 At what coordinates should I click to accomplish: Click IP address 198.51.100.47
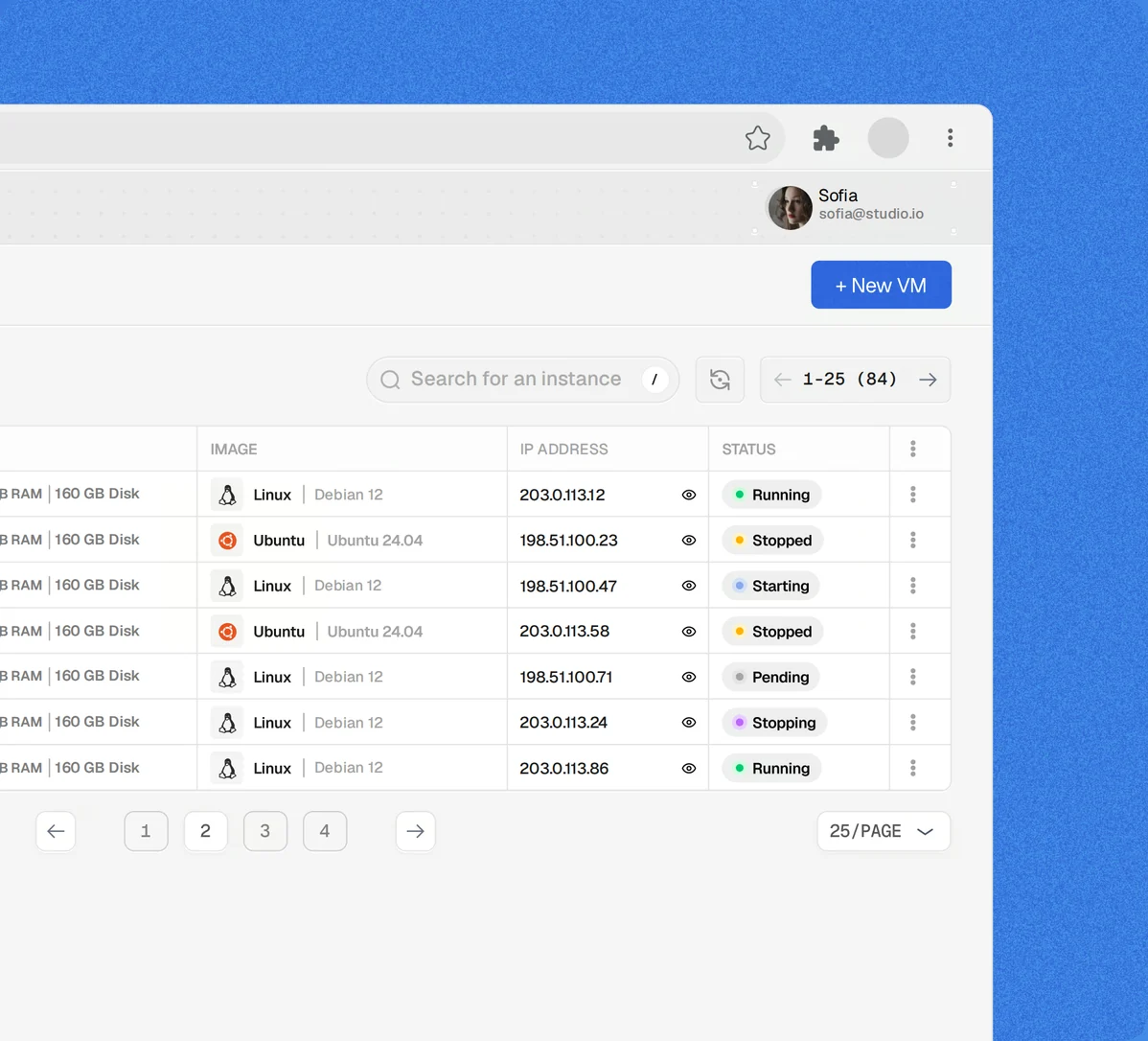pos(568,586)
